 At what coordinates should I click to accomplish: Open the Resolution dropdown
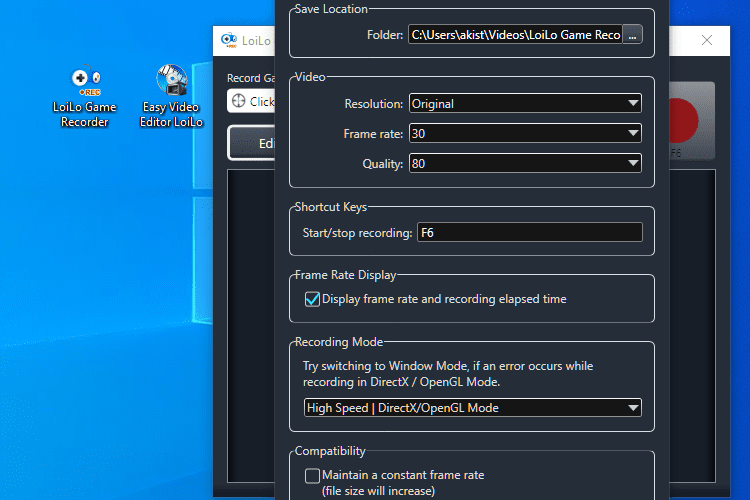click(525, 103)
